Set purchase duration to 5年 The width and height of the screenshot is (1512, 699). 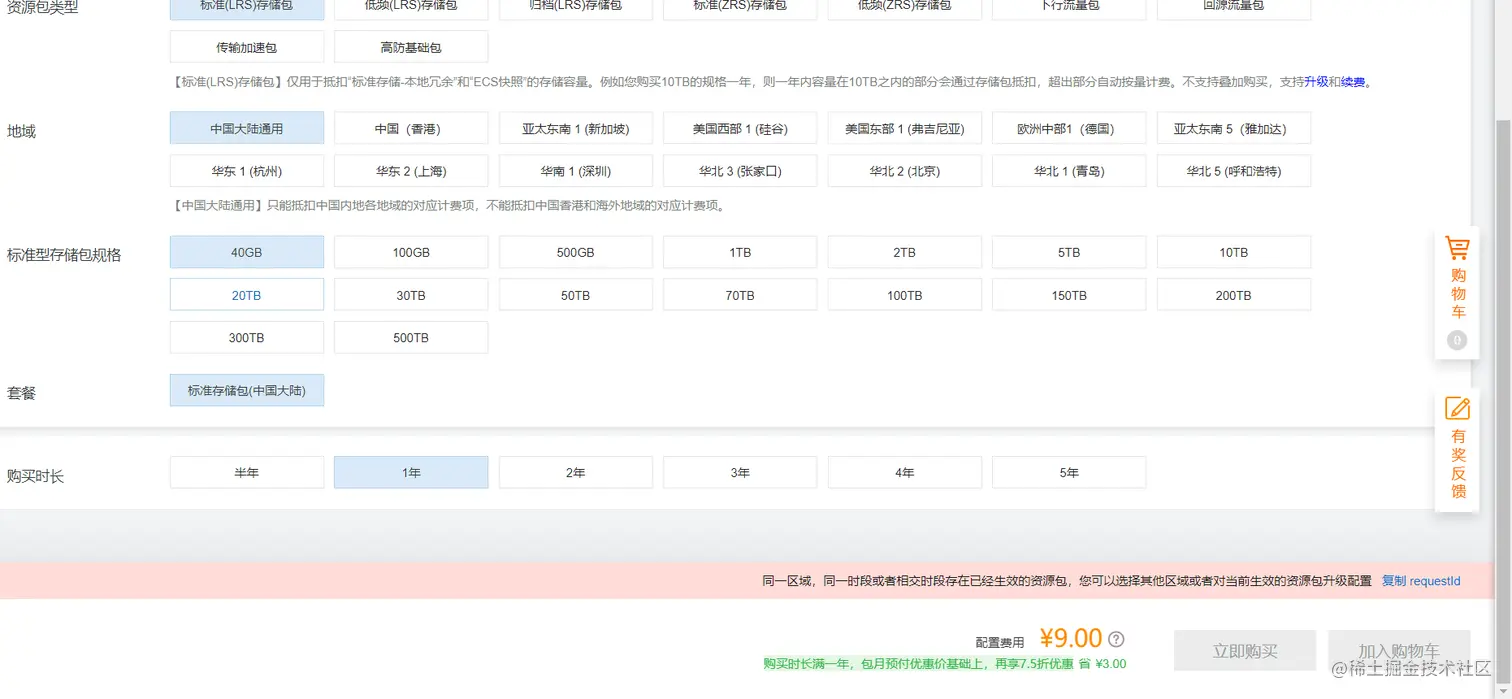[1069, 472]
